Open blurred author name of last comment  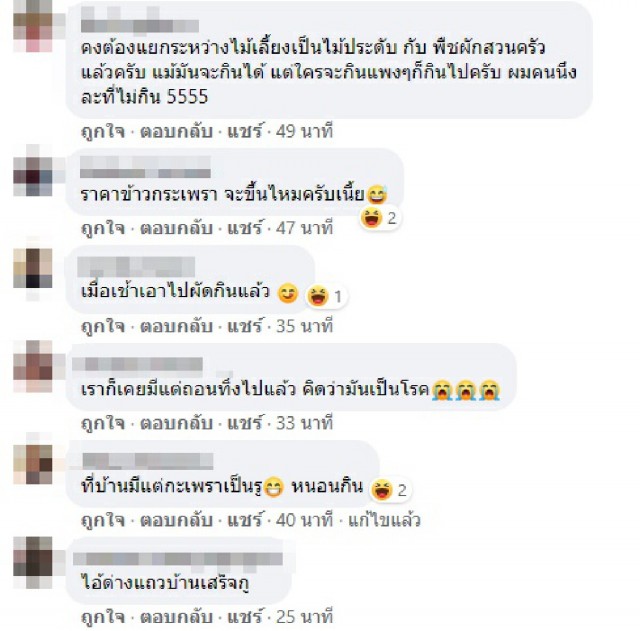coord(178,560)
